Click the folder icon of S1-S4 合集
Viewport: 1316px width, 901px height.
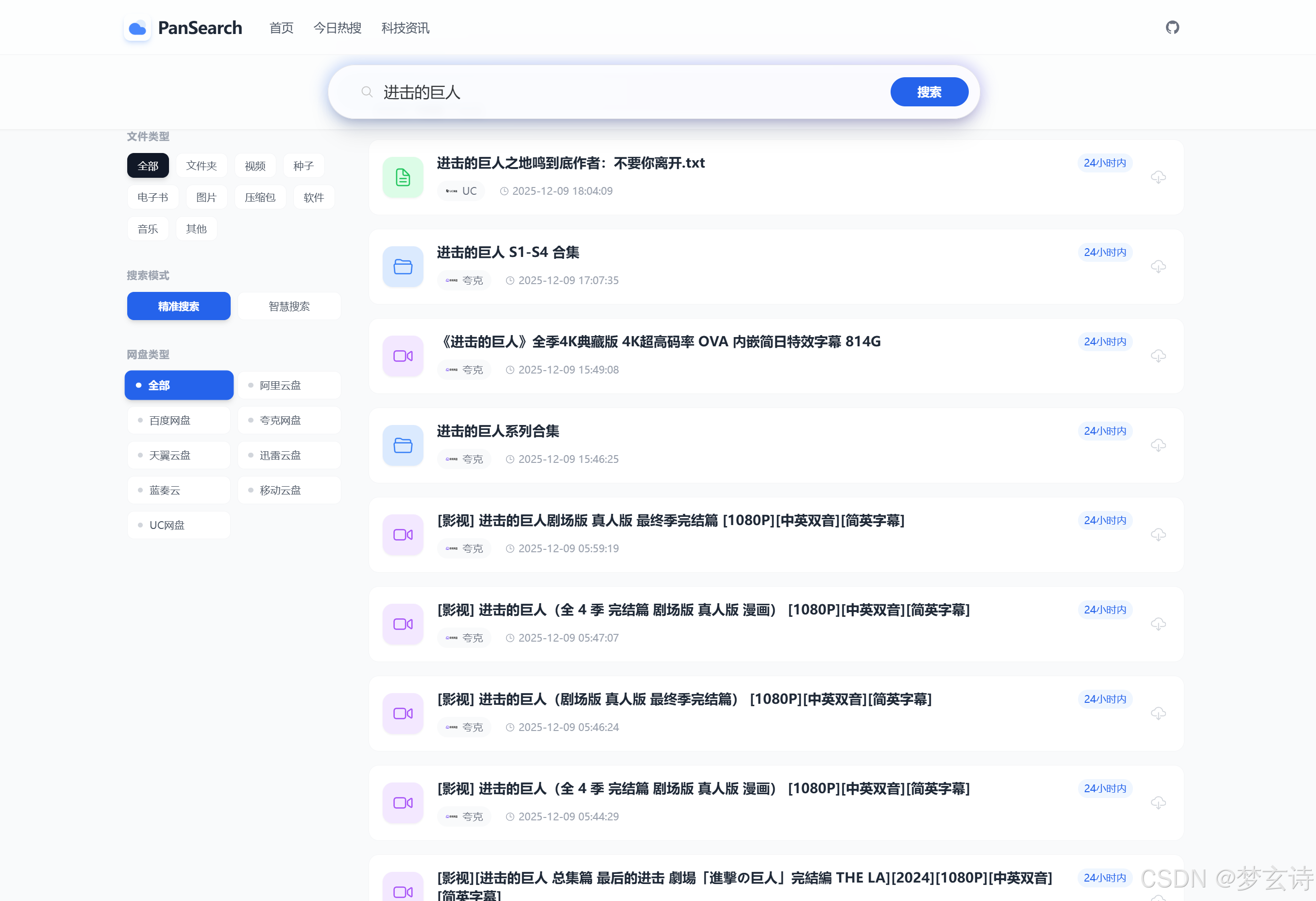[x=402, y=266]
